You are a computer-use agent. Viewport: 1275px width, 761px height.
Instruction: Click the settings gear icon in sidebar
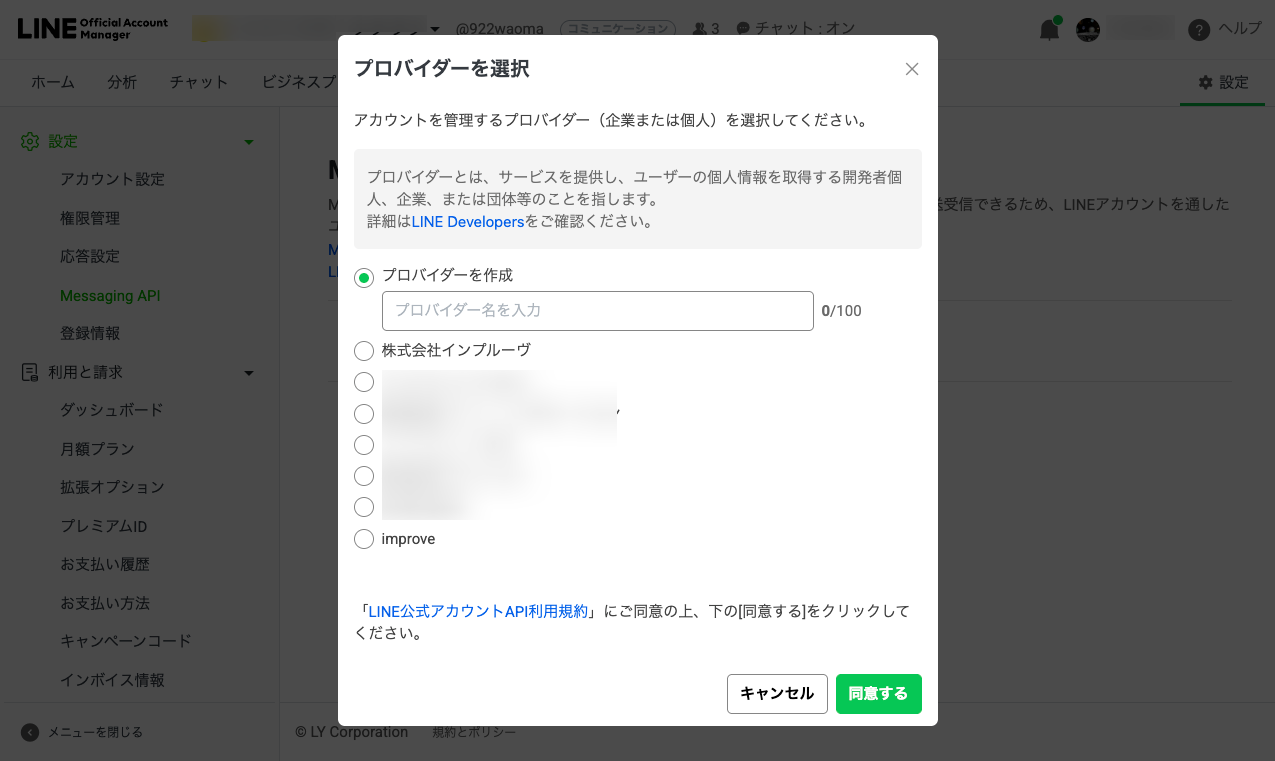(30, 142)
